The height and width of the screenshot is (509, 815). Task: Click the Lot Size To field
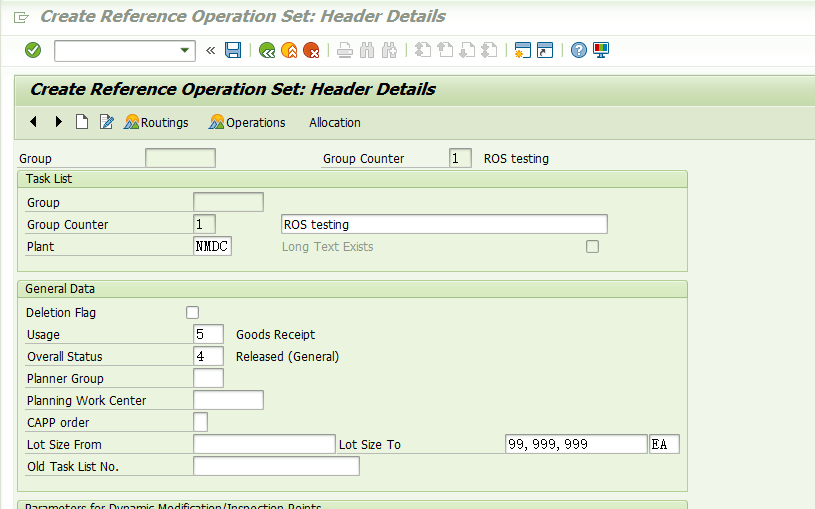tap(576, 444)
